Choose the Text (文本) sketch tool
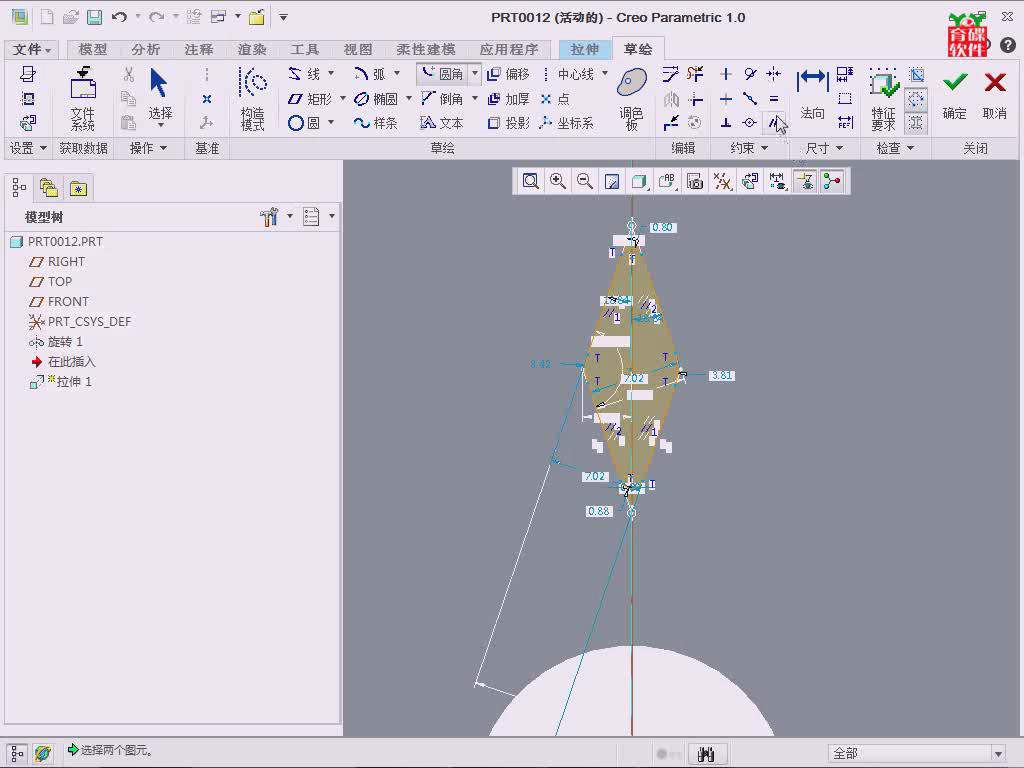The width and height of the screenshot is (1024, 768). click(x=442, y=123)
